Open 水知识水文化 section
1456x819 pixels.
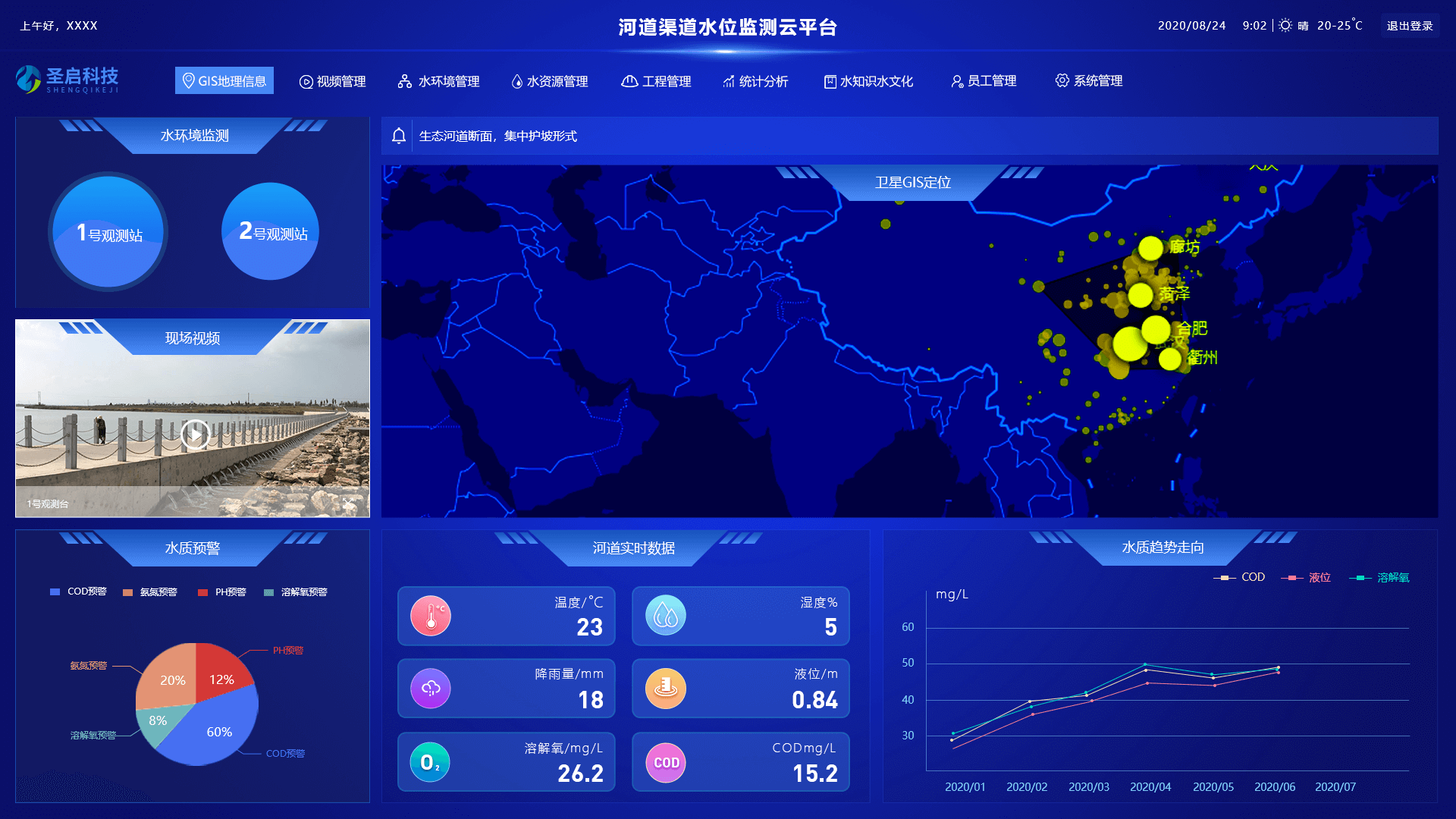869,81
